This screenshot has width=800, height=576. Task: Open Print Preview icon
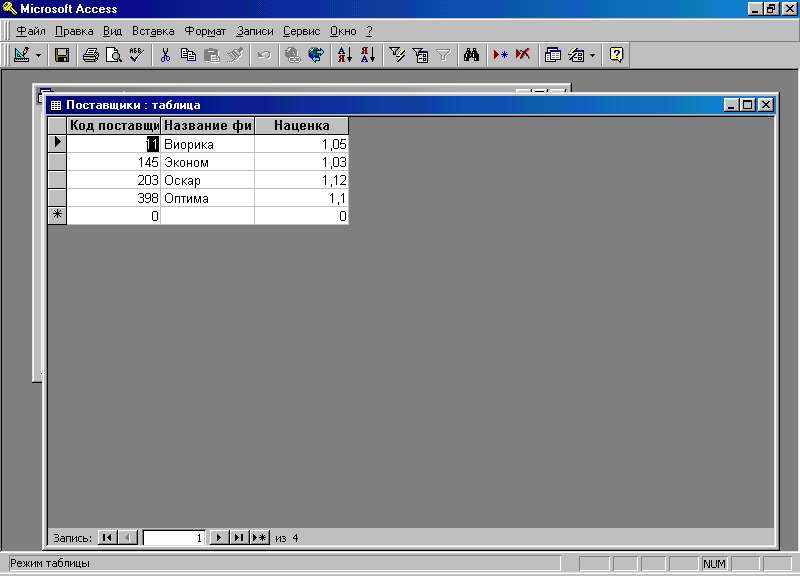click(113, 55)
